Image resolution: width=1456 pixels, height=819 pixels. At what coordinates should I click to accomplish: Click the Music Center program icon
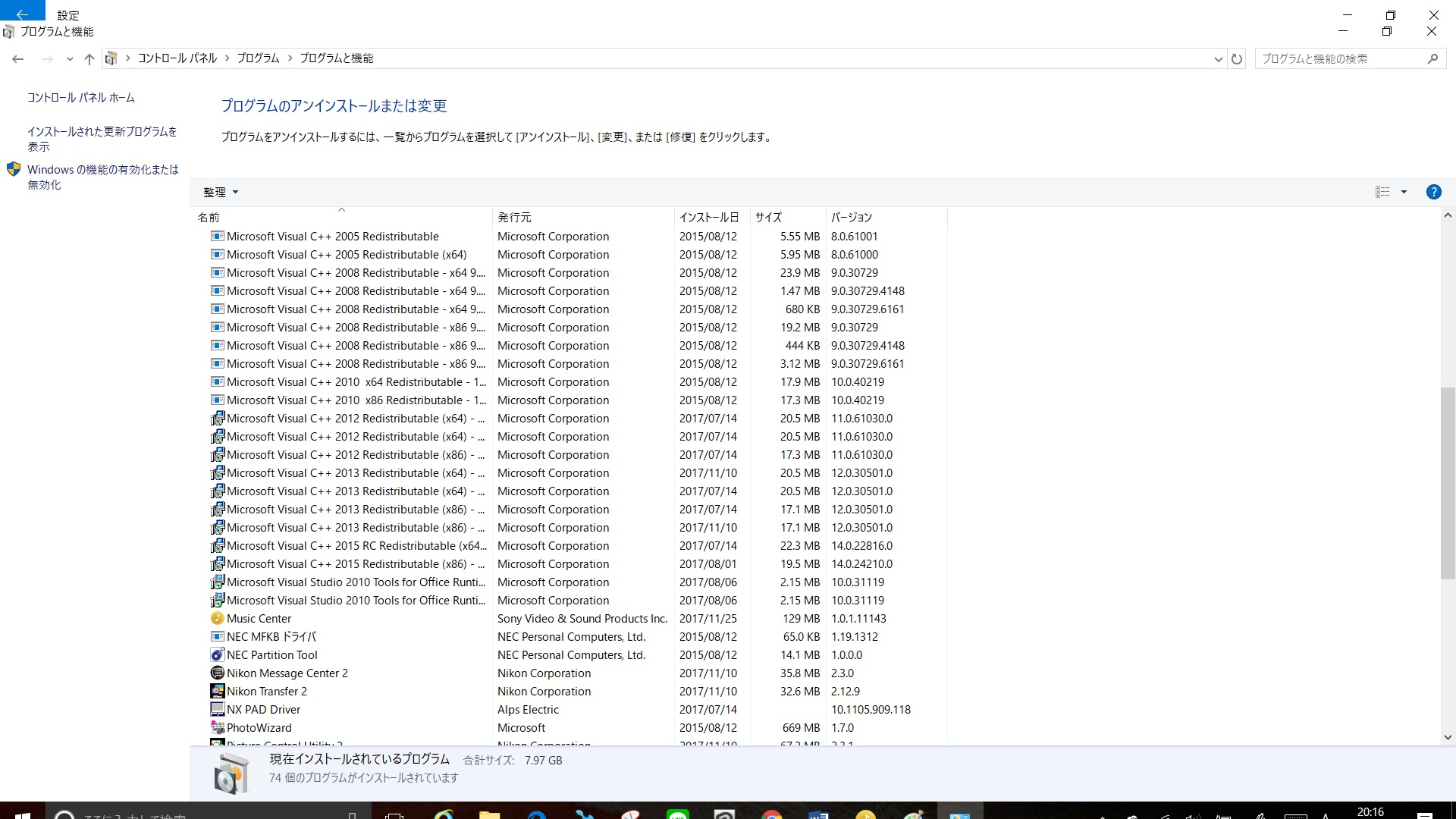tap(218, 619)
